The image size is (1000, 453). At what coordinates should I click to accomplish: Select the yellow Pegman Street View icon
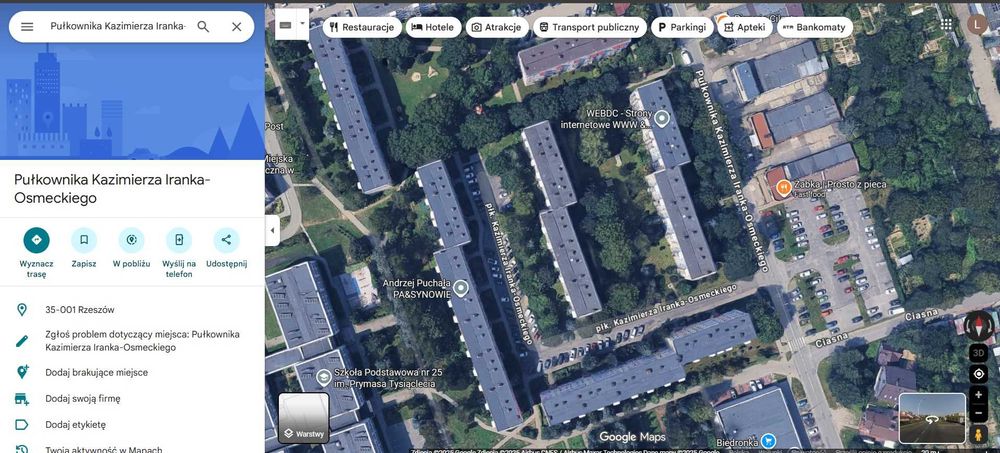[978, 434]
